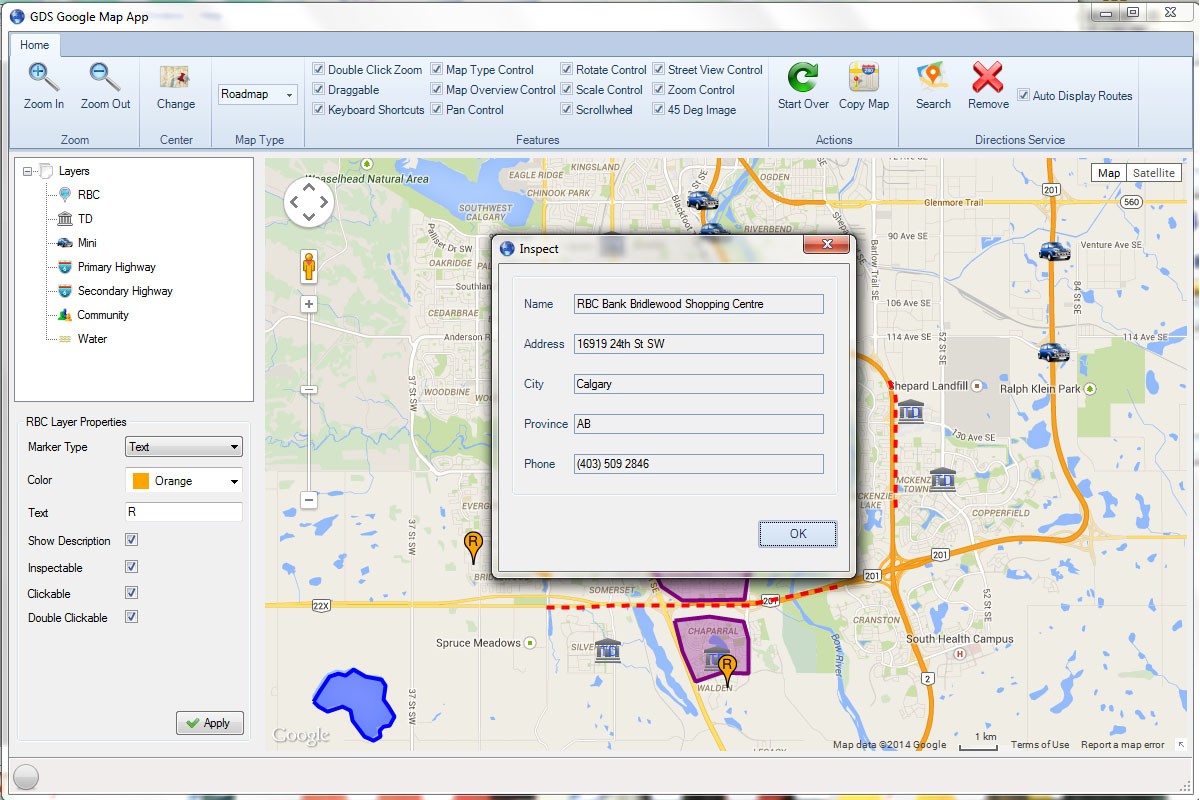Toggle Double Click Zoom checkbox
The height and width of the screenshot is (800, 1200).
pos(318,69)
